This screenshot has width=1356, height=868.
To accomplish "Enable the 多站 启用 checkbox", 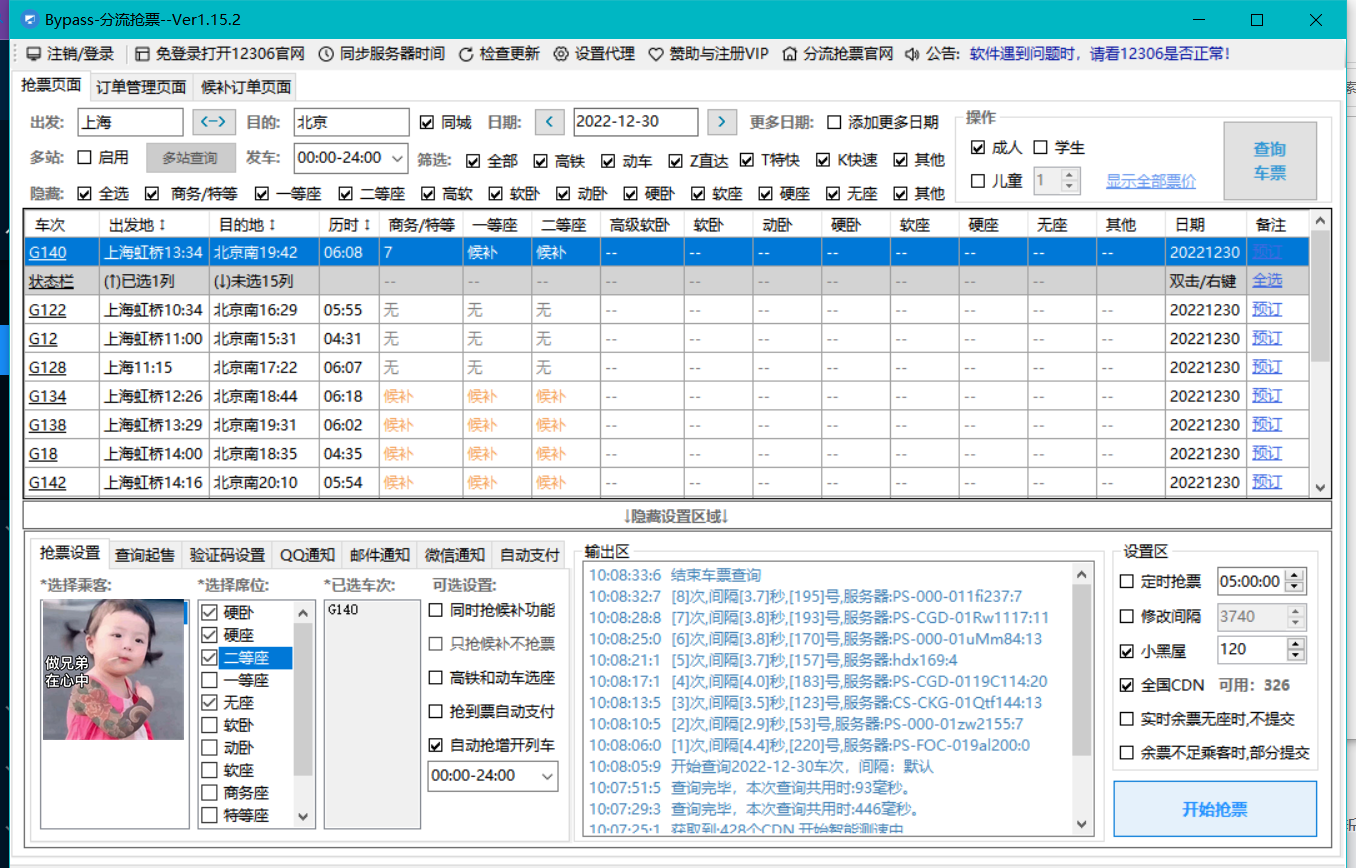I will tap(84, 157).
